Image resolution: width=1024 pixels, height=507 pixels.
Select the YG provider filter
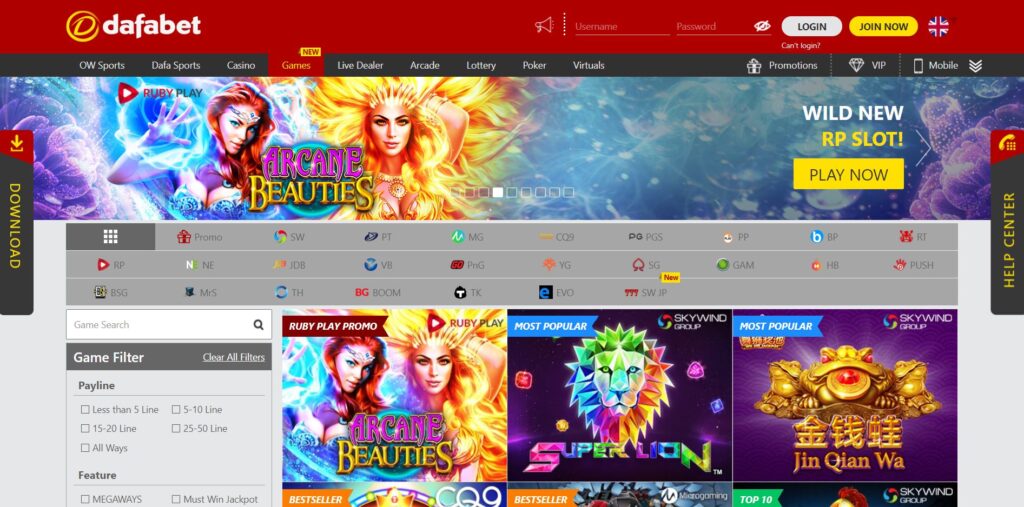[556, 265]
